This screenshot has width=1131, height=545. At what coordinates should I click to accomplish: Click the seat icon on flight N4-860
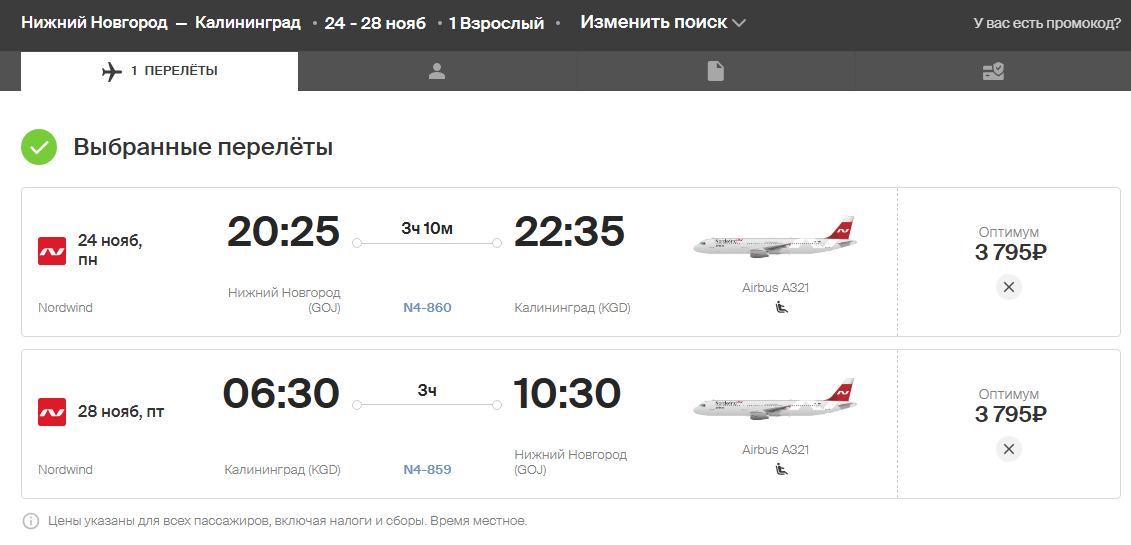(782, 307)
